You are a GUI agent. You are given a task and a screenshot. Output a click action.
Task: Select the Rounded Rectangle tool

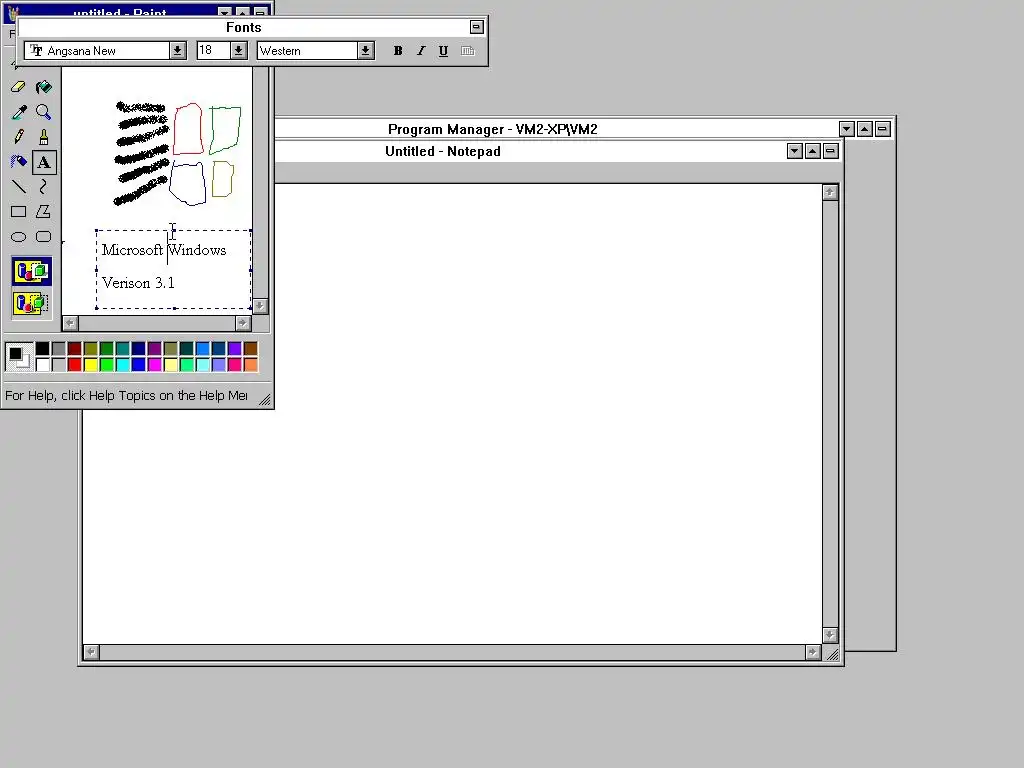(44, 236)
